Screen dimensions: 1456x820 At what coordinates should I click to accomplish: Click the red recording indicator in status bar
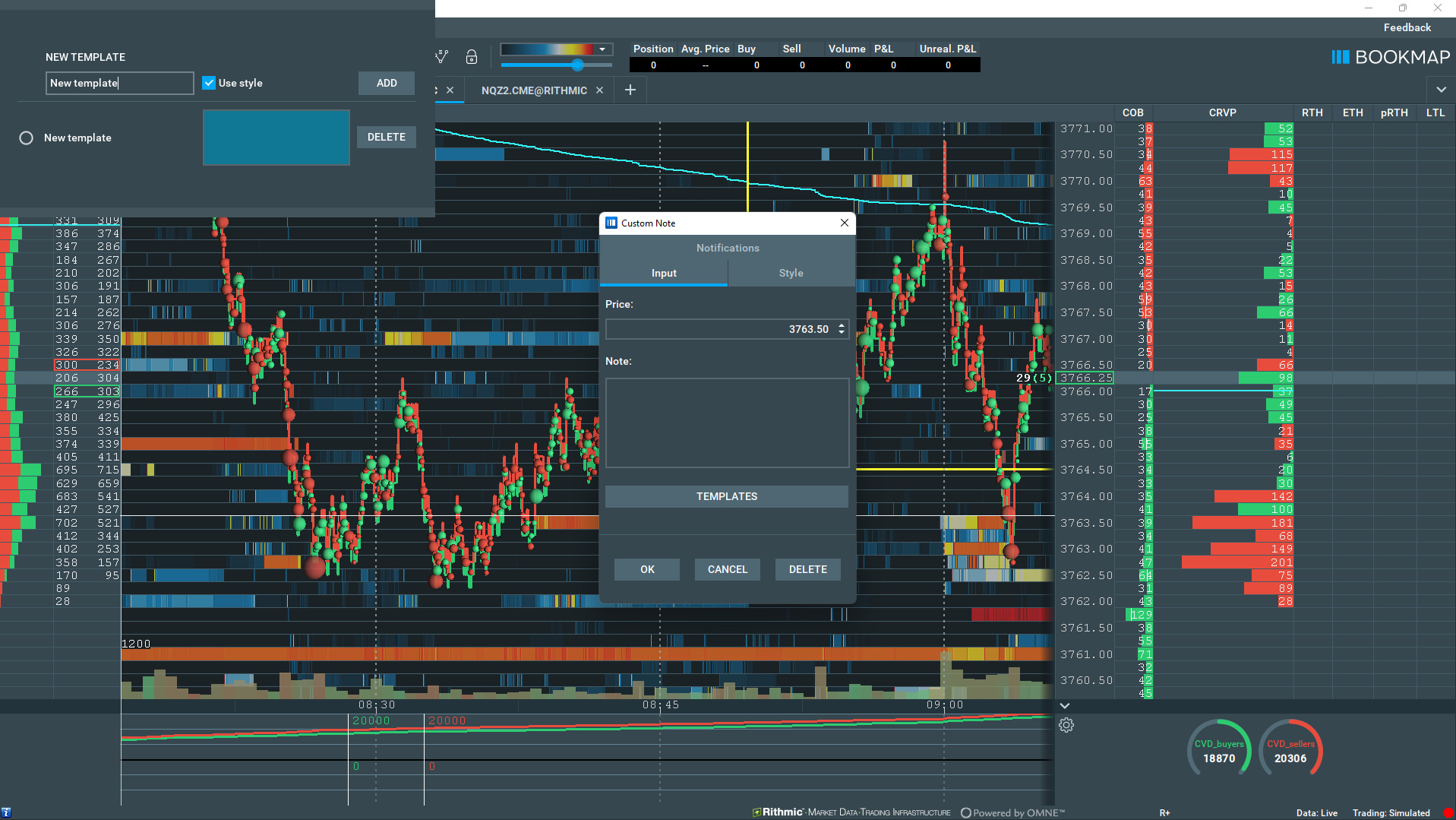[x=1448, y=812]
